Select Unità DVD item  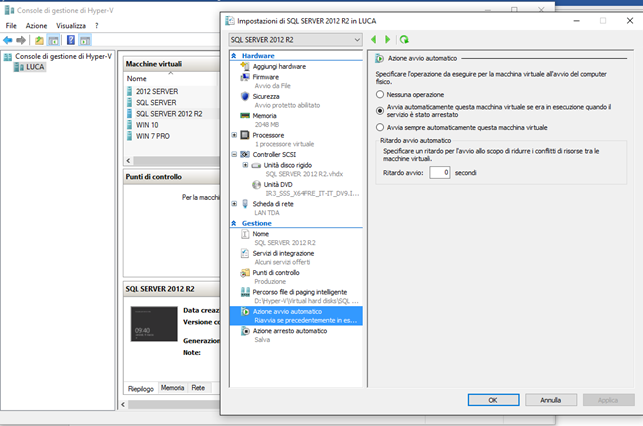[x=278, y=185]
